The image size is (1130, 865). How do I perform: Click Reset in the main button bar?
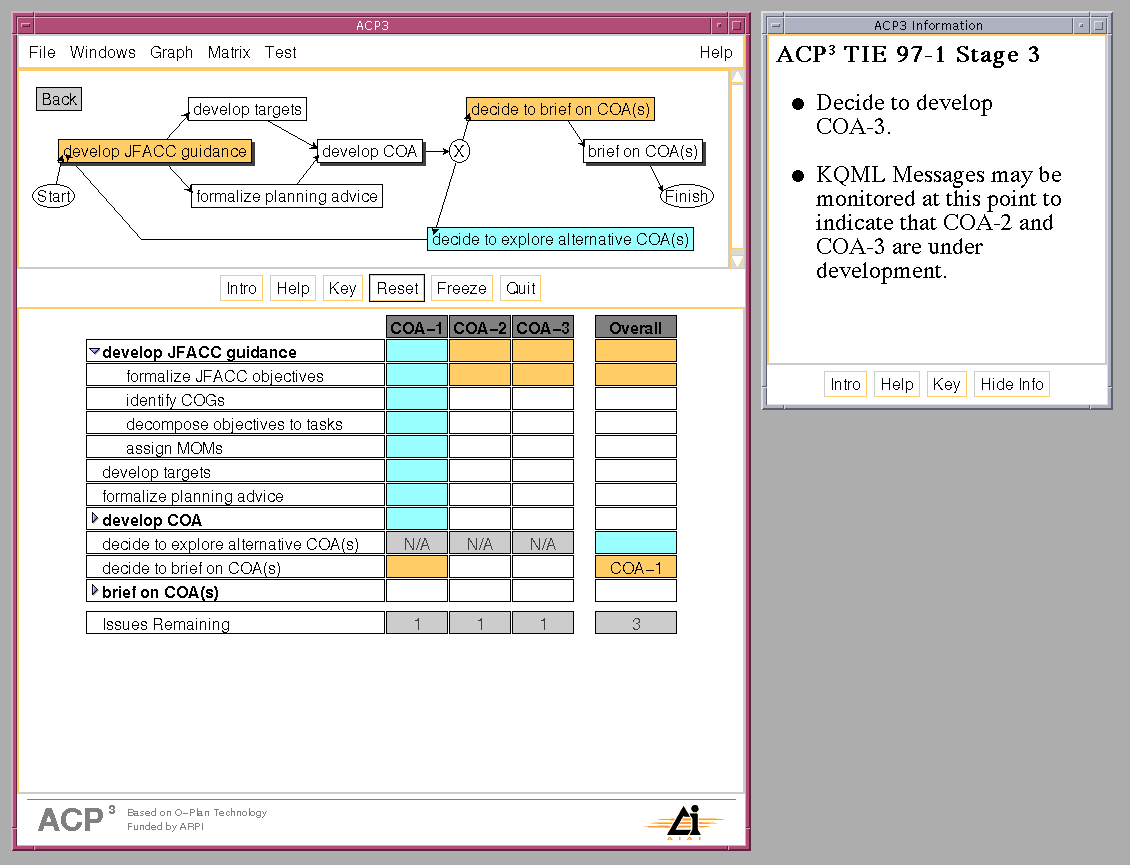tap(397, 288)
